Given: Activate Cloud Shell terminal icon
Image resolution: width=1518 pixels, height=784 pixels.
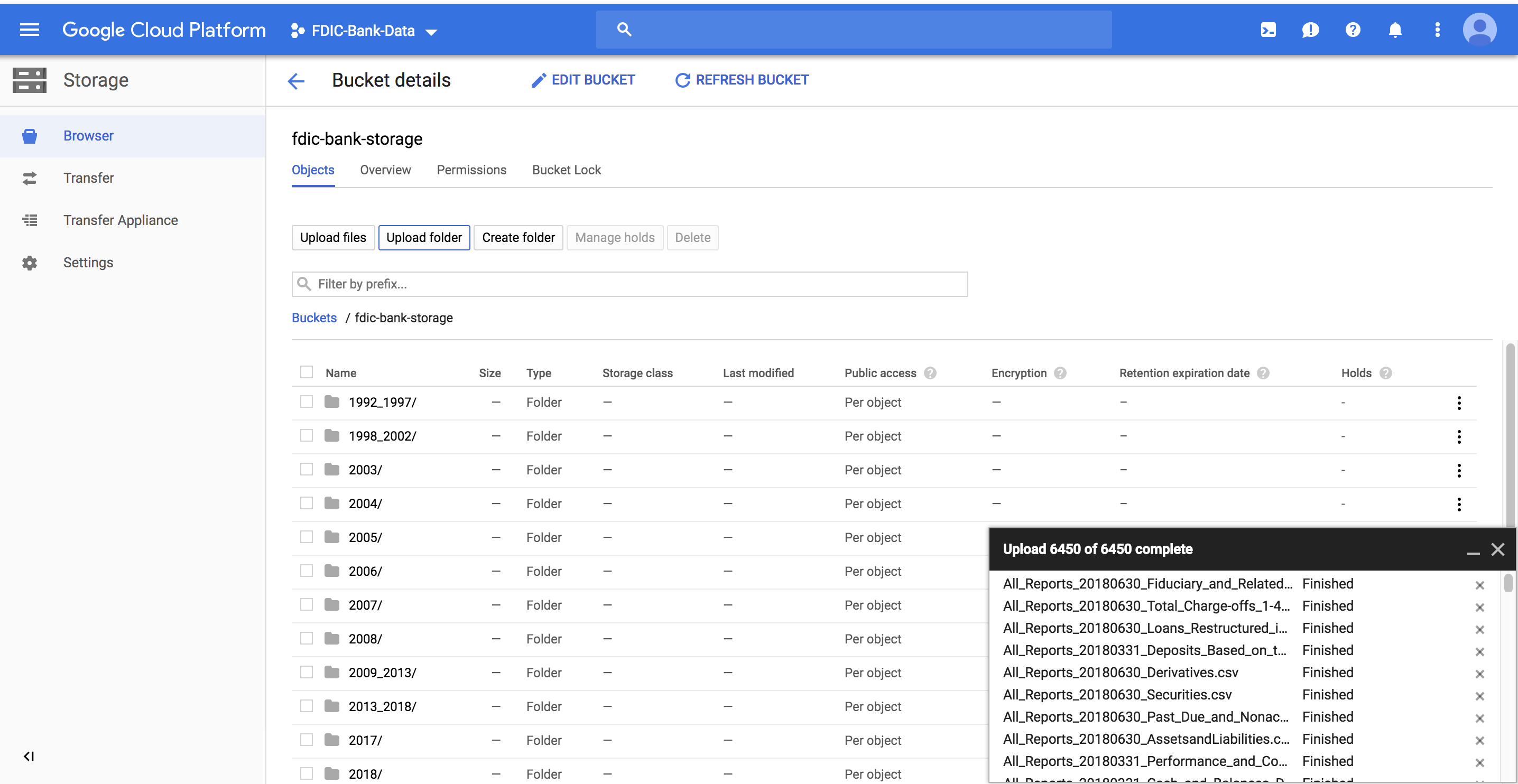Looking at the screenshot, I should (x=1268, y=30).
